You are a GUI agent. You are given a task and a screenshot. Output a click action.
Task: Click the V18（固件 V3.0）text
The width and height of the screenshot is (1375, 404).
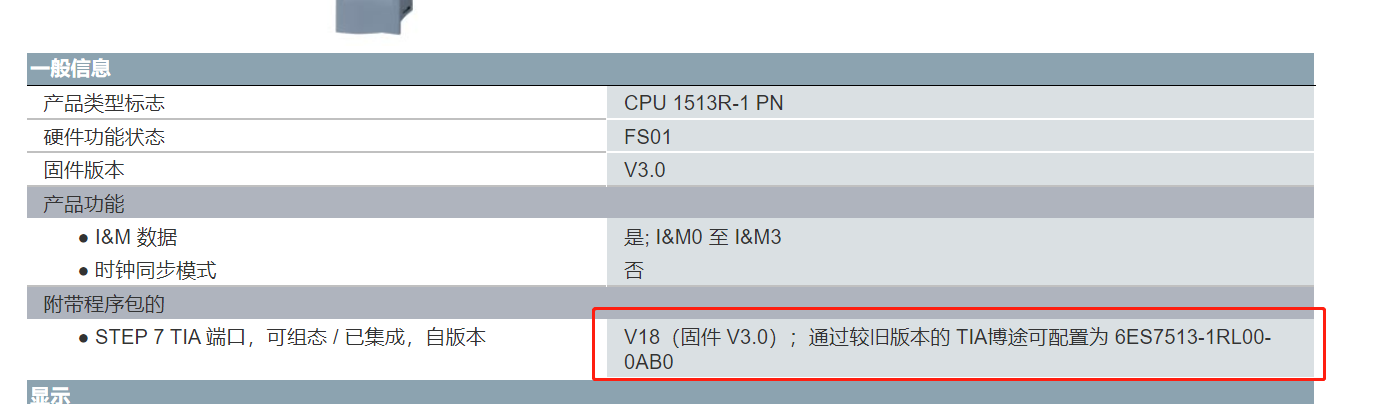[701, 338]
